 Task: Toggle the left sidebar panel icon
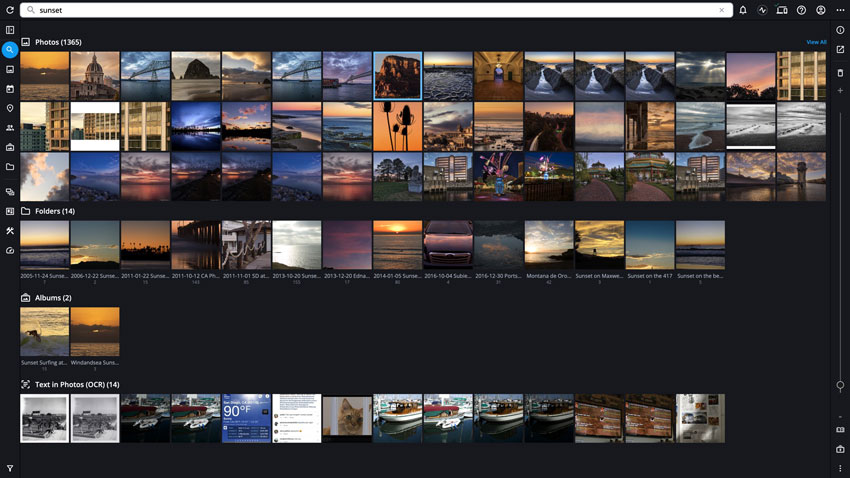(10, 30)
